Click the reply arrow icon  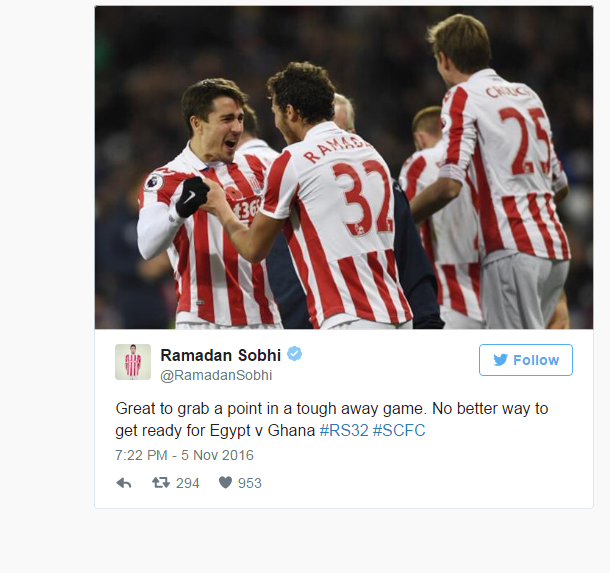tap(124, 483)
